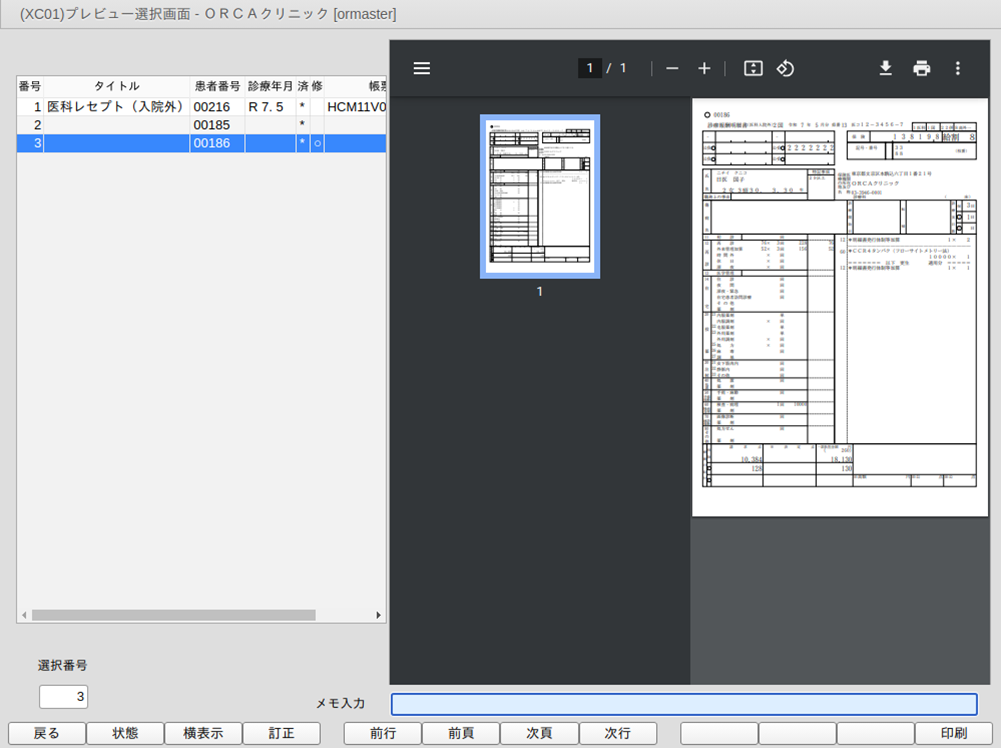
Task: Click the fit to page icon
Action: click(x=753, y=68)
